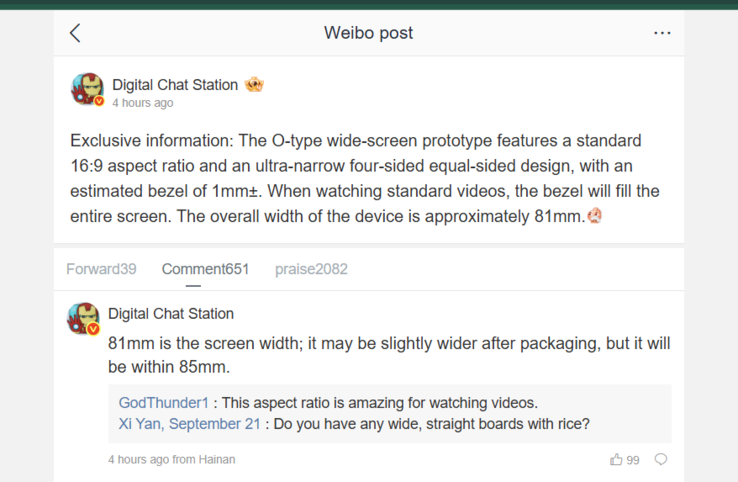Like the comment with thumbs-up icon
Screen dimensions: 738x482
click(x=616, y=459)
